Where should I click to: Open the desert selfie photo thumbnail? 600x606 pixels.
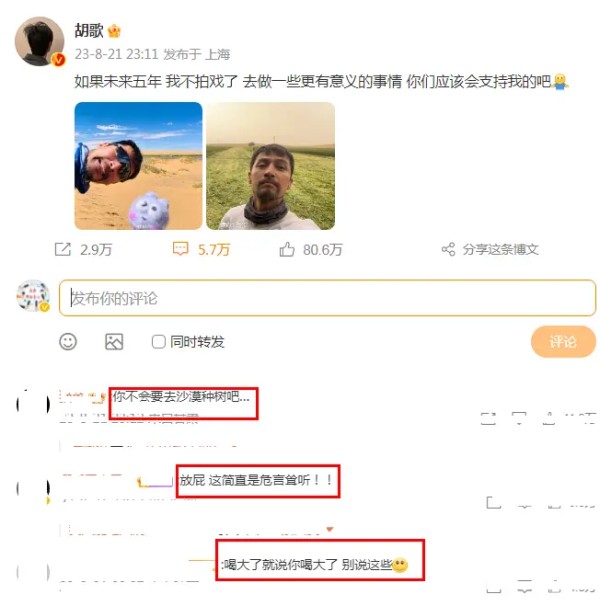pyautogui.click(x=138, y=166)
